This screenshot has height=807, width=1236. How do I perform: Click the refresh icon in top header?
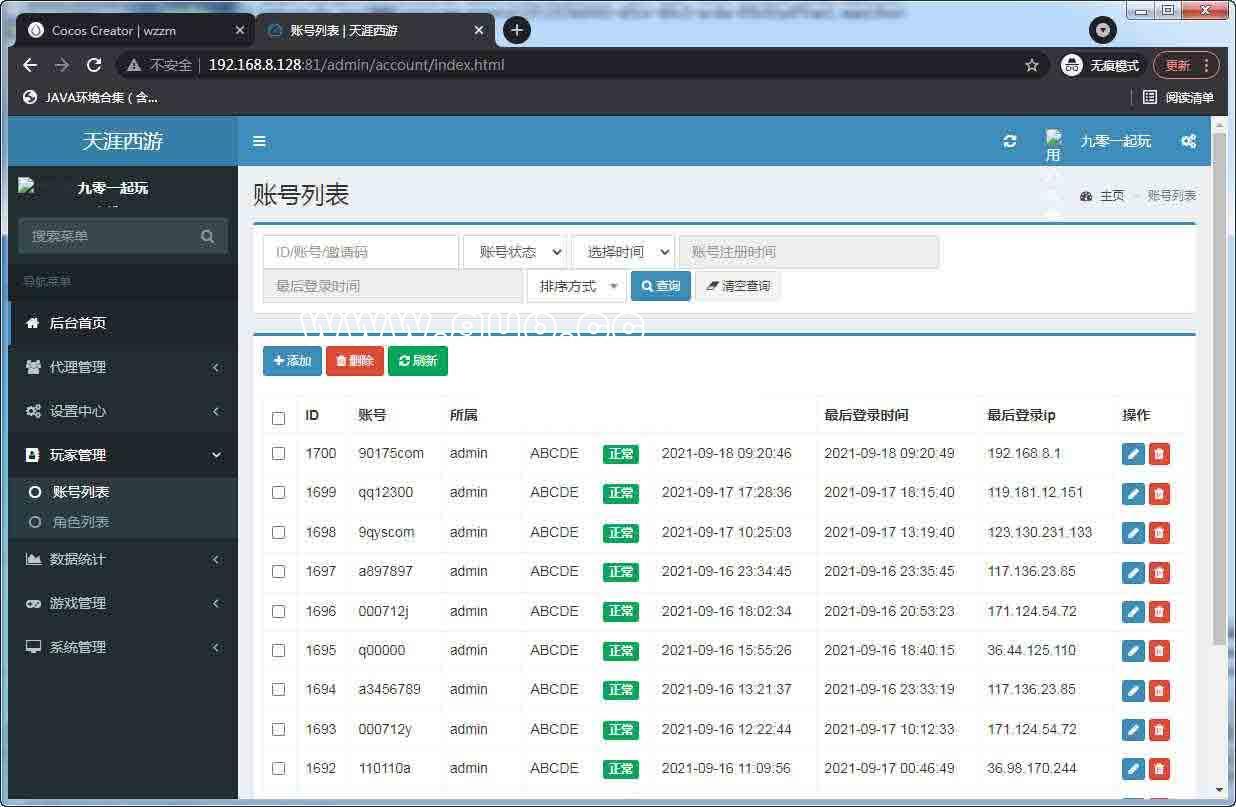[1010, 141]
